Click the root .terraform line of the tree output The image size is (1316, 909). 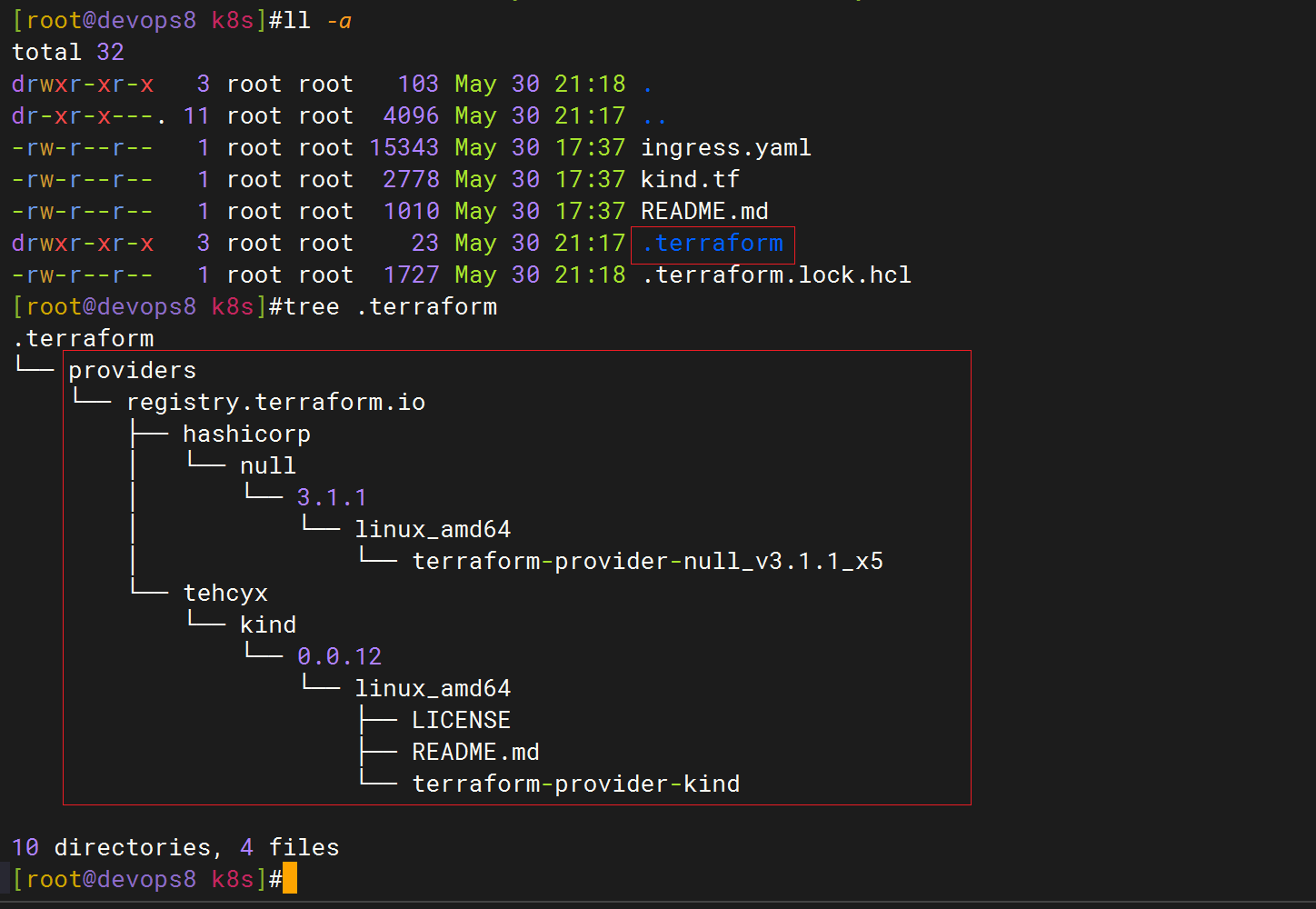pos(83,338)
